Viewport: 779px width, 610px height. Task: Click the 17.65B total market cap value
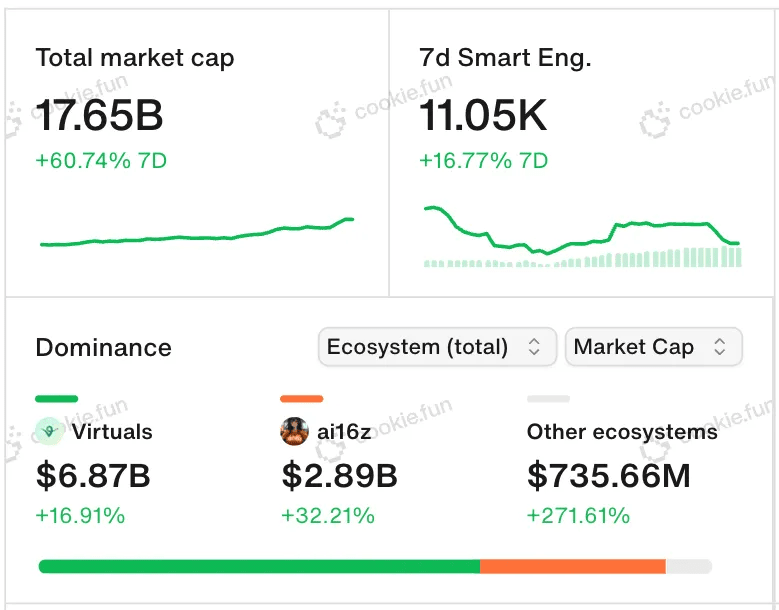(x=99, y=115)
